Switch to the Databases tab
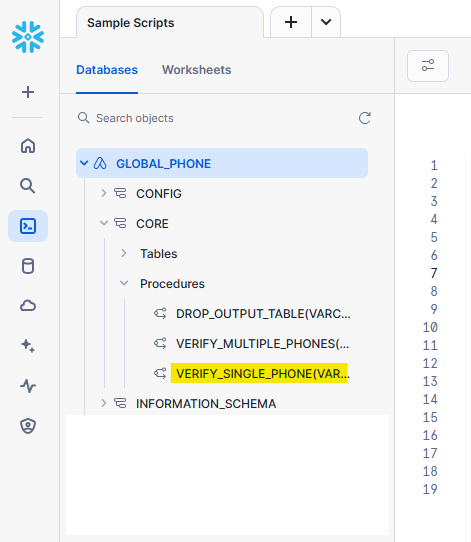Image resolution: width=471 pixels, height=542 pixels. pos(107,70)
